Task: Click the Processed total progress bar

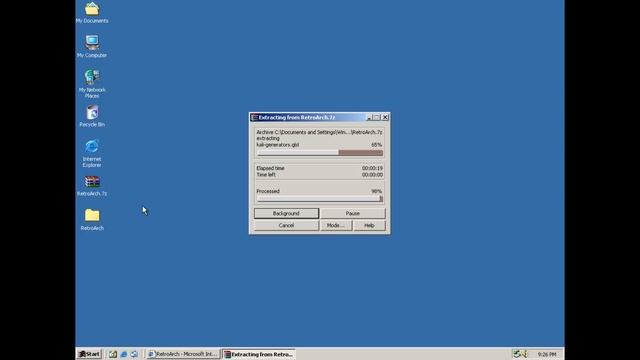Action: (x=320, y=199)
